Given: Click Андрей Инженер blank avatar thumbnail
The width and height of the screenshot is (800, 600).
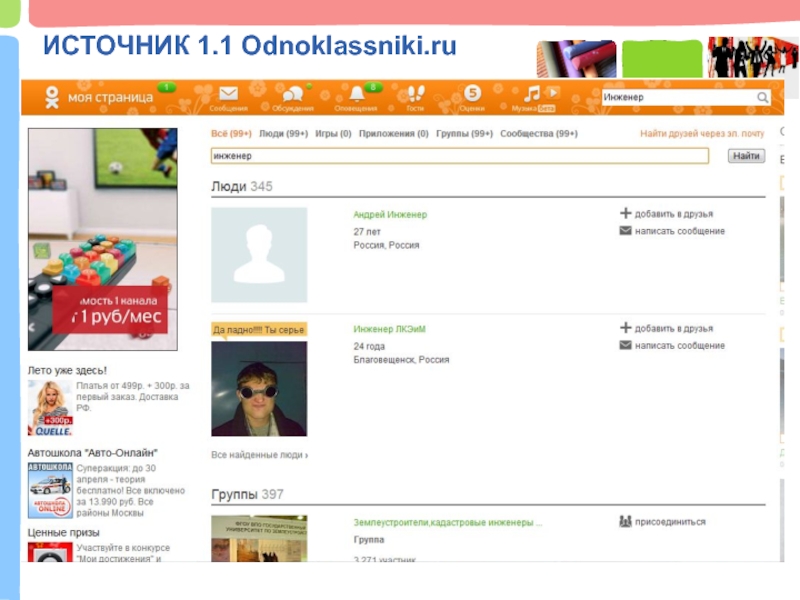Looking at the screenshot, I should point(259,255).
